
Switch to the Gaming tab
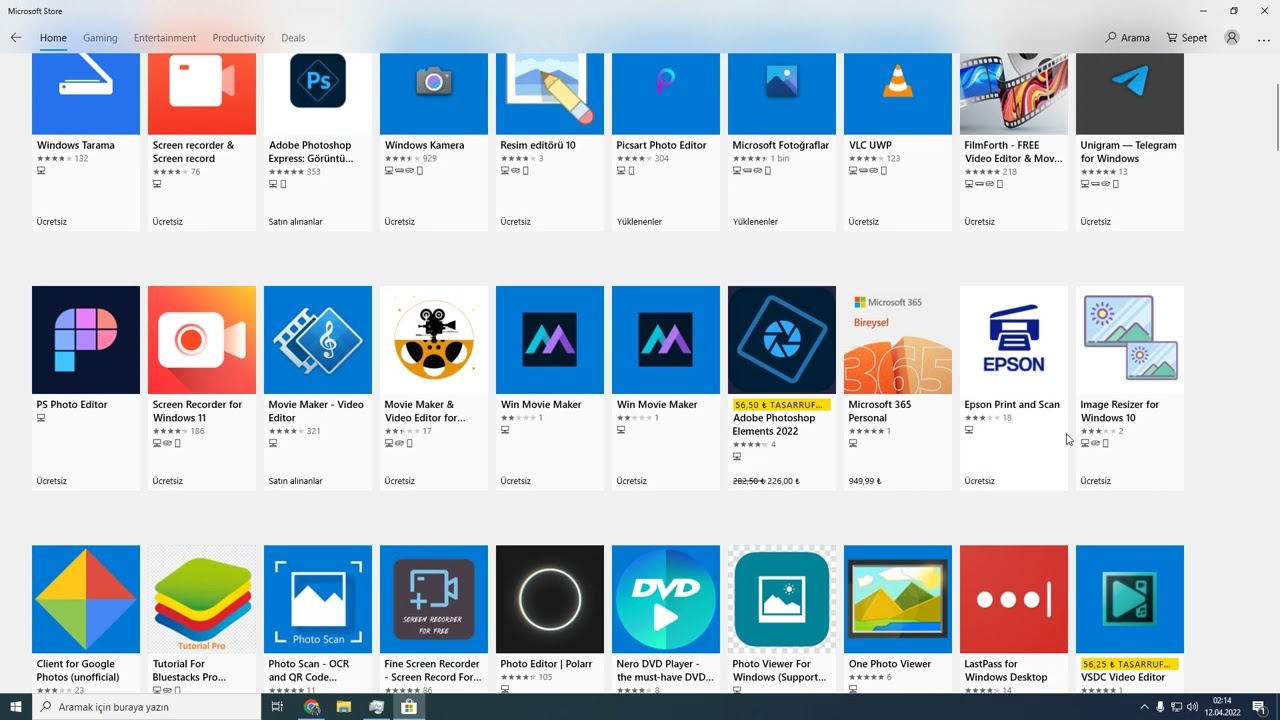[x=100, y=38]
